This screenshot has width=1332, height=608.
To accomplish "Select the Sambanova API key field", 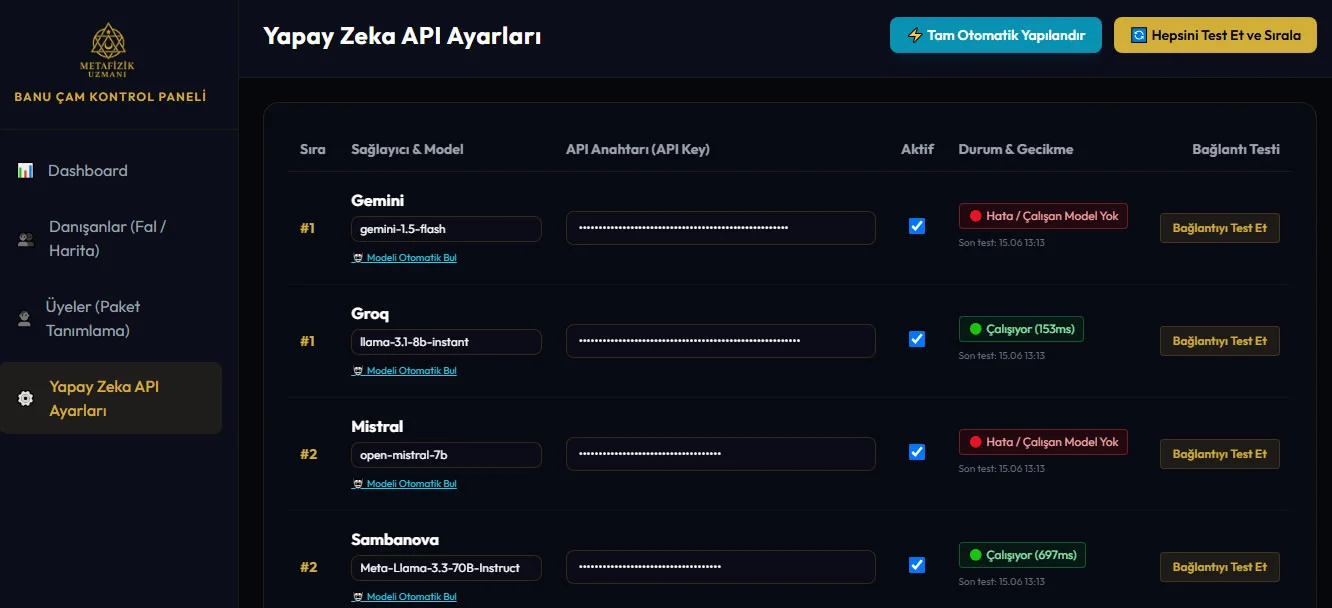I will tap(721, 567).
